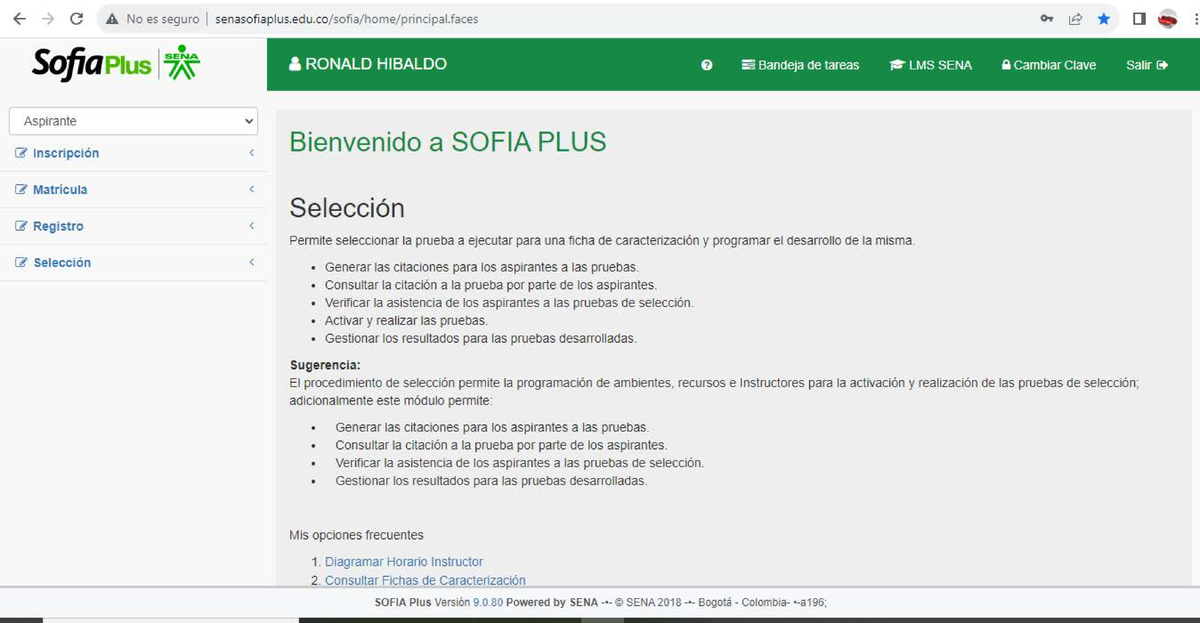Image resolution: width=1200 pixels, height=623 pixels.
Task: Click the Matrícula icon in the sidebar
Action: tap(20, 189)
